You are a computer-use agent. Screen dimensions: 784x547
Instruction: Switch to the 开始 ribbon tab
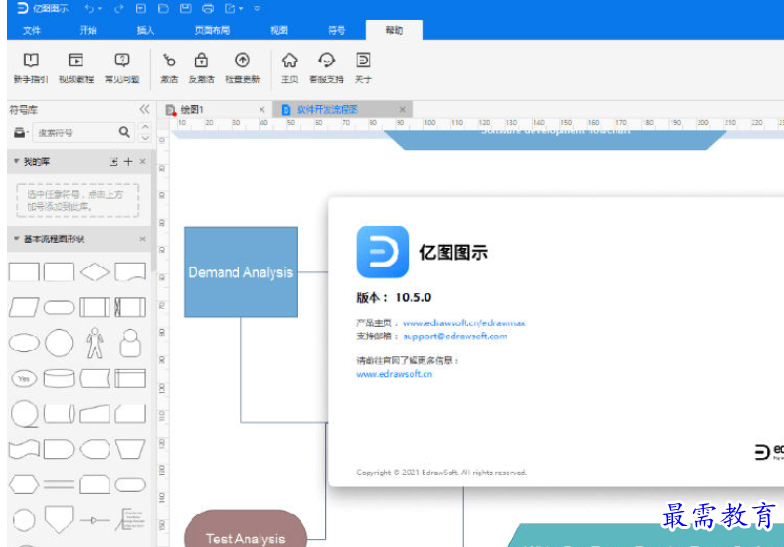coord(88,30)
